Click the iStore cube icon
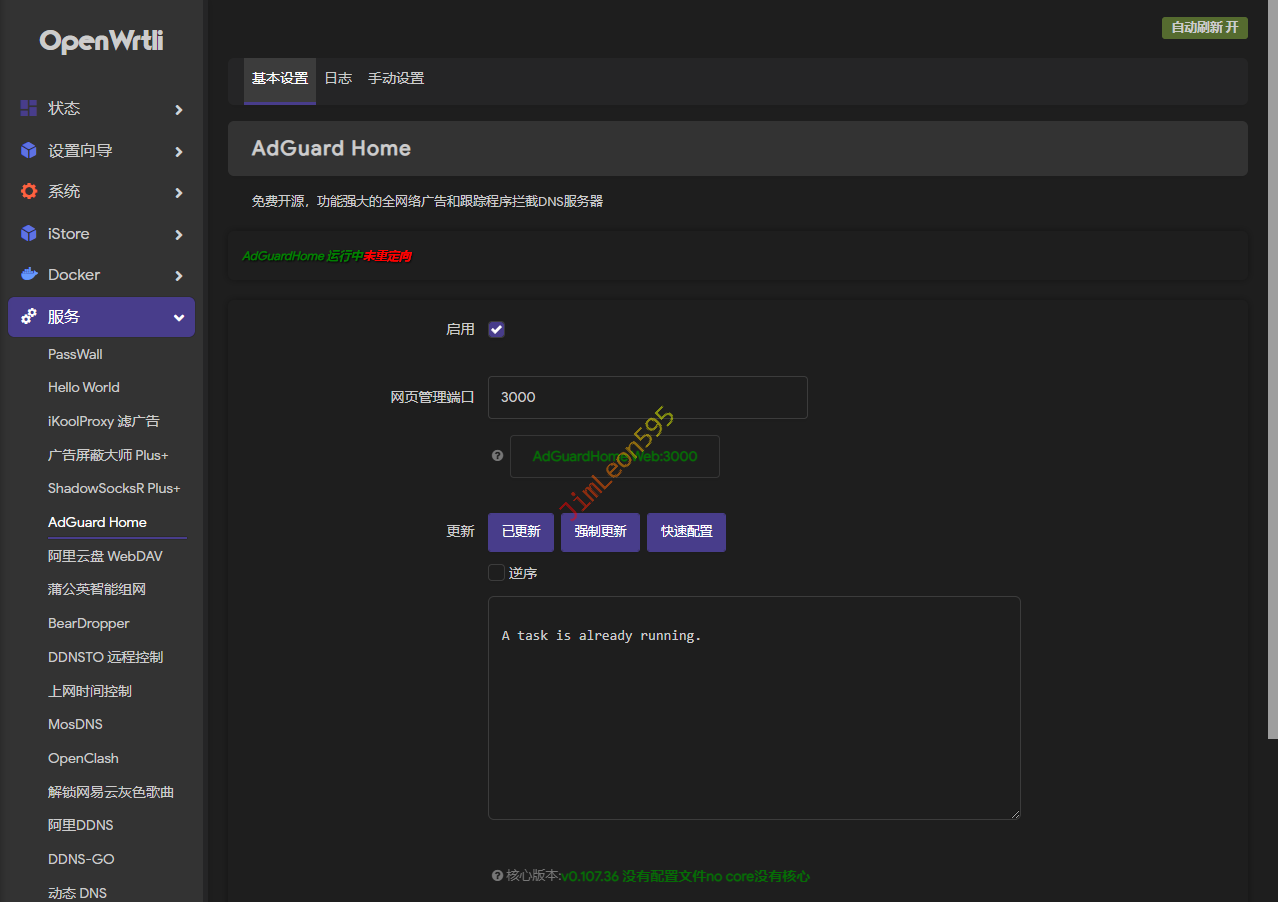This screenshot has height=902, width=1278. (29, 233)
